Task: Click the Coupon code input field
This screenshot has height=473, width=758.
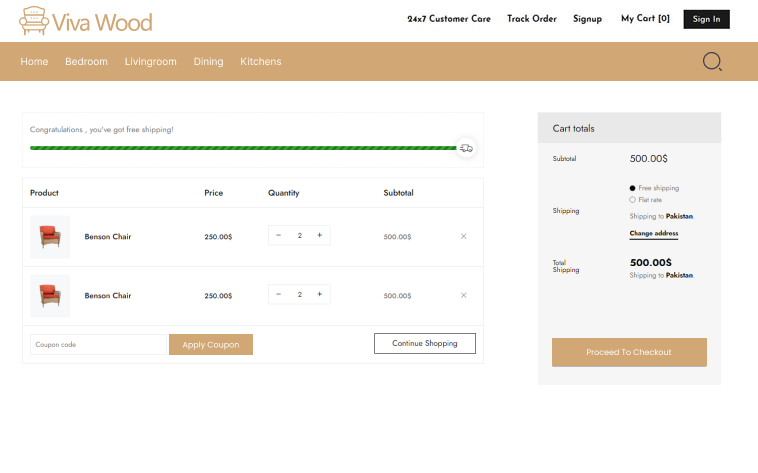Action: (x=98, y=345)
